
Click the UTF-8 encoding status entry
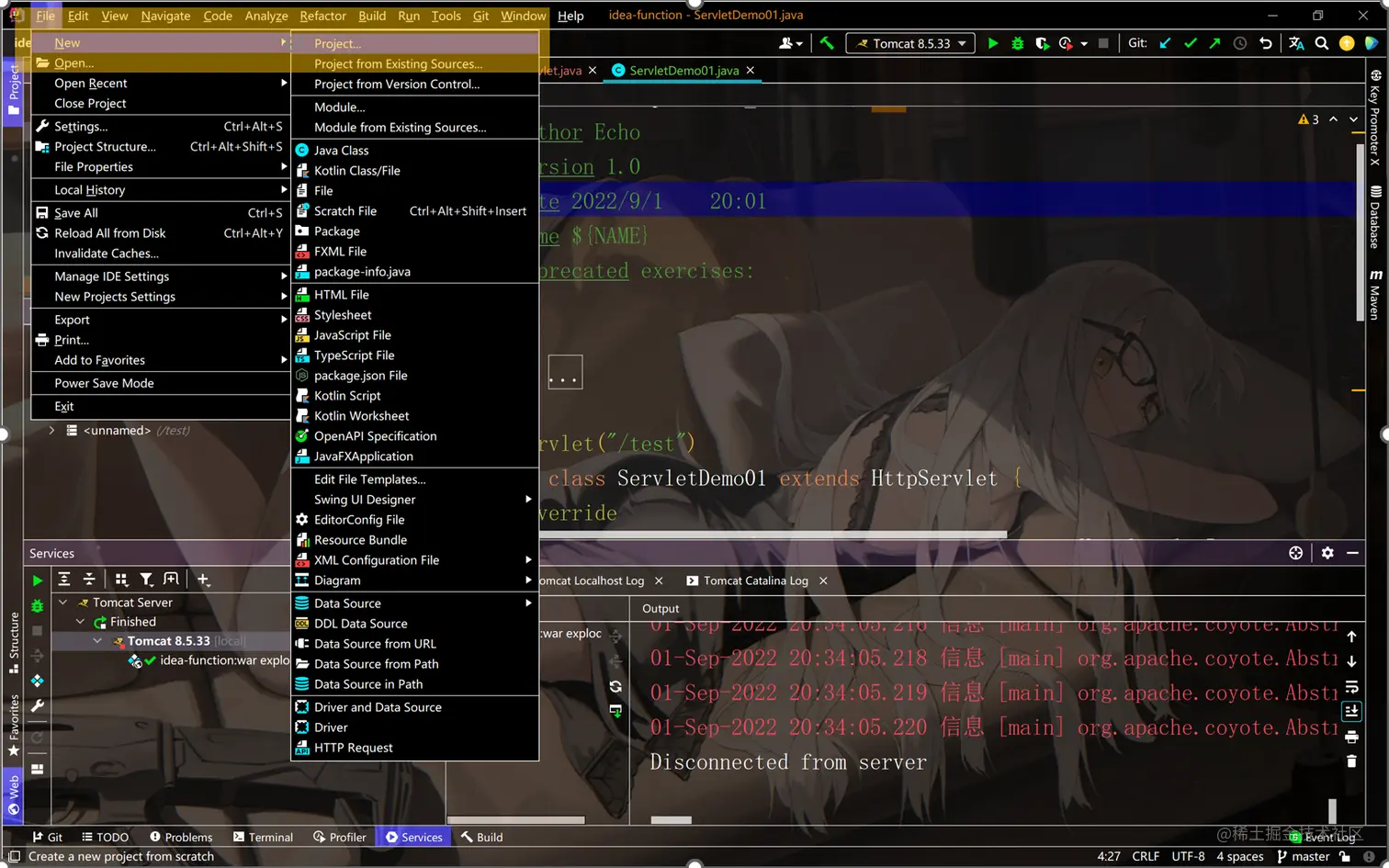tap(1188, 856)
